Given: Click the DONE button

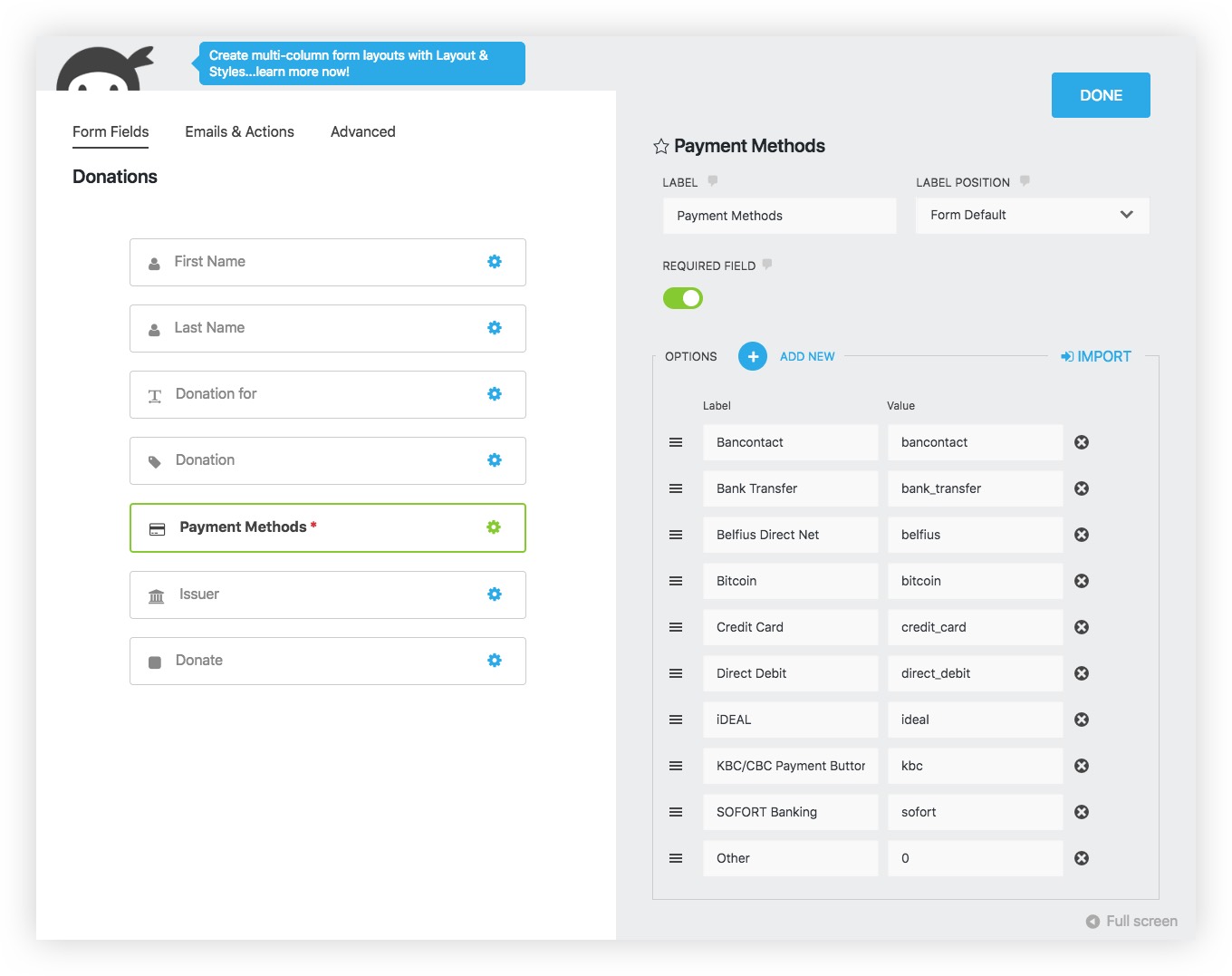Looking at the screenshot, I should point(1101,95).
